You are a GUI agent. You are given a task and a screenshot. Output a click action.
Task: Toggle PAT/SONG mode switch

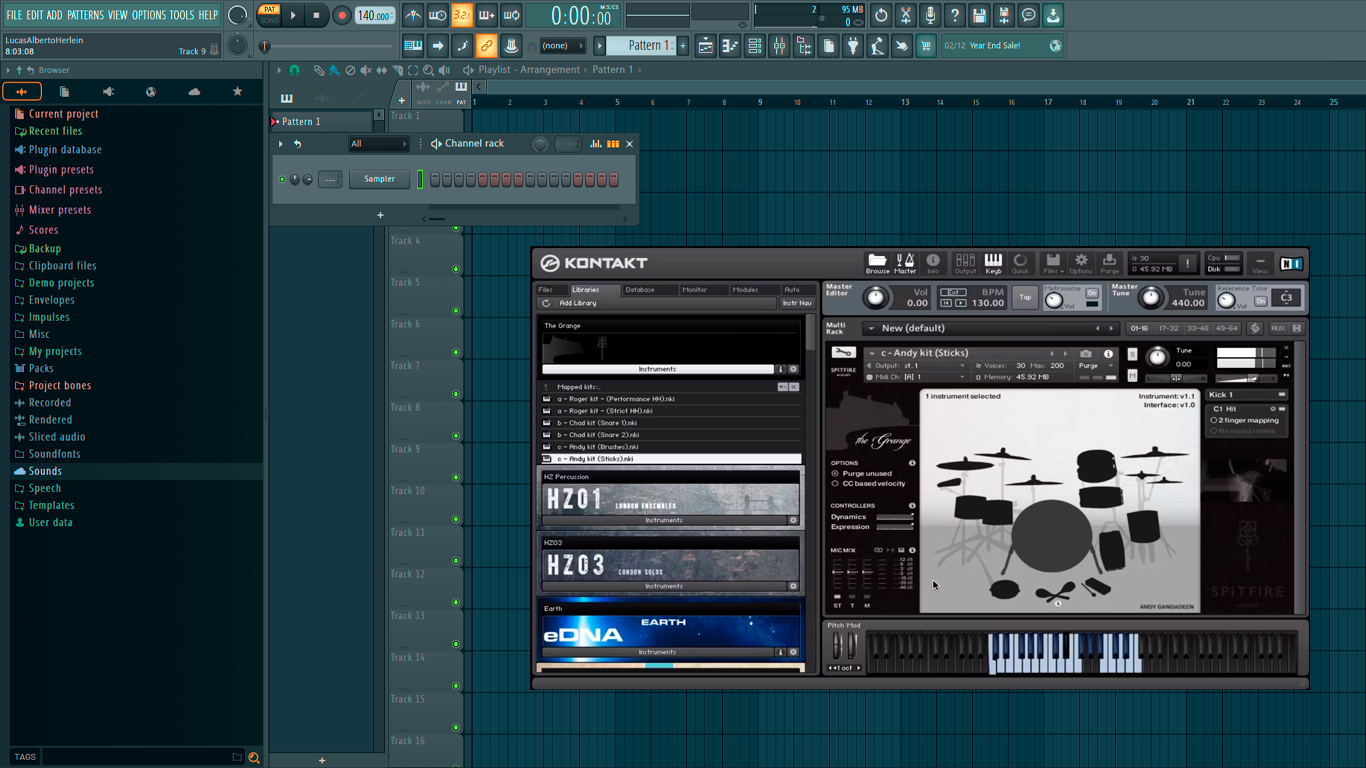[269, 15]
